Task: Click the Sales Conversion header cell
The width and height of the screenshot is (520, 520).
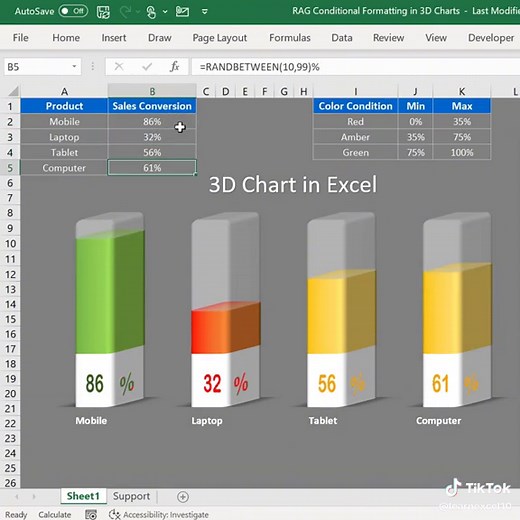Action: pyautogui.click(x=152, y=106)
